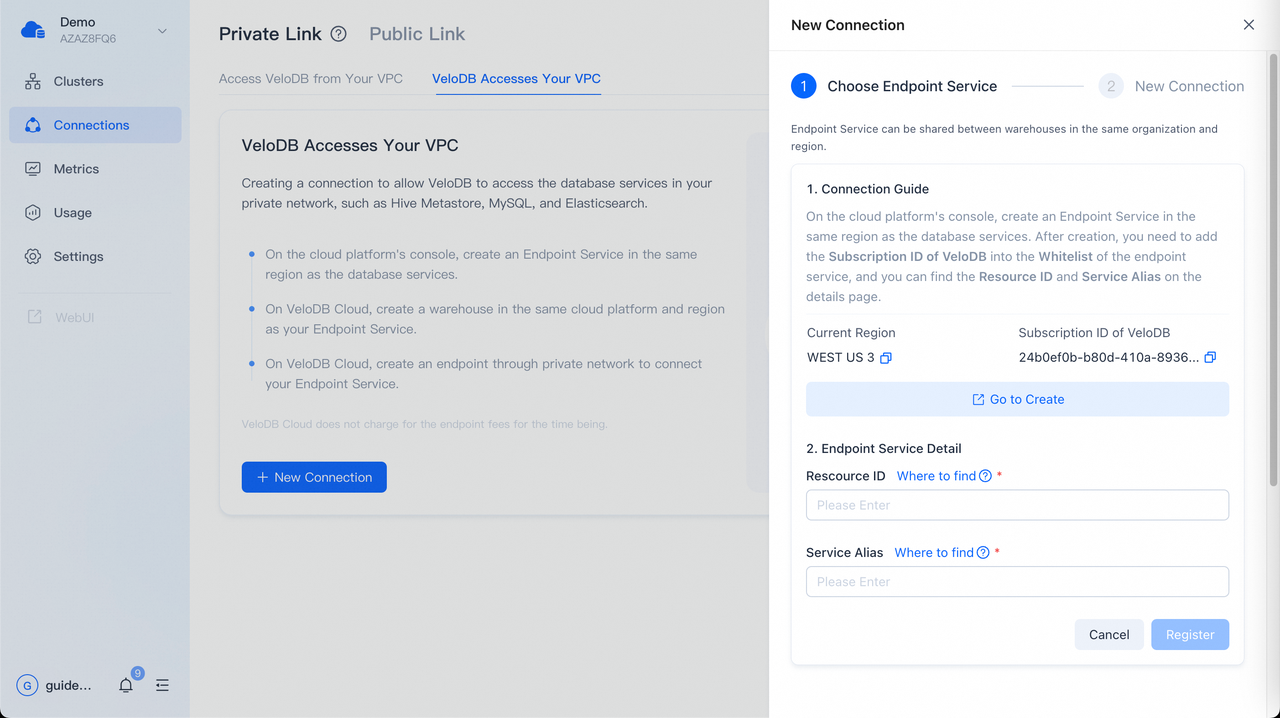
Task: Close the New Connection panel
Action: click(1248, 25)
